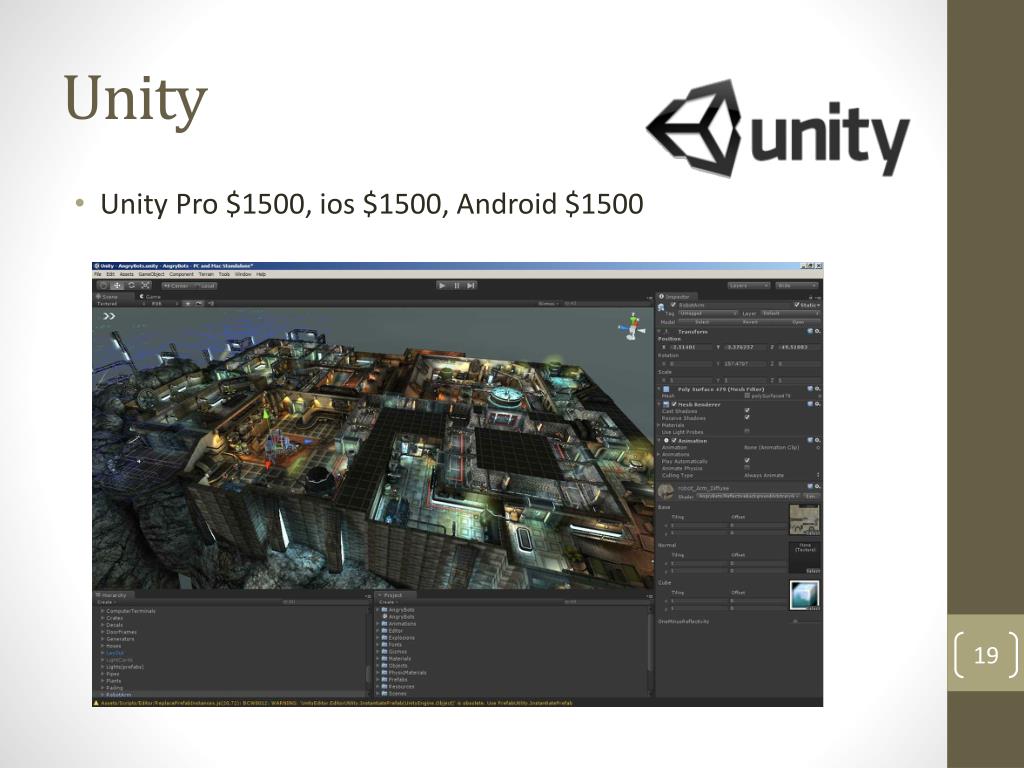
Task: Open the Edit menu
Action: tap(110, 274)
